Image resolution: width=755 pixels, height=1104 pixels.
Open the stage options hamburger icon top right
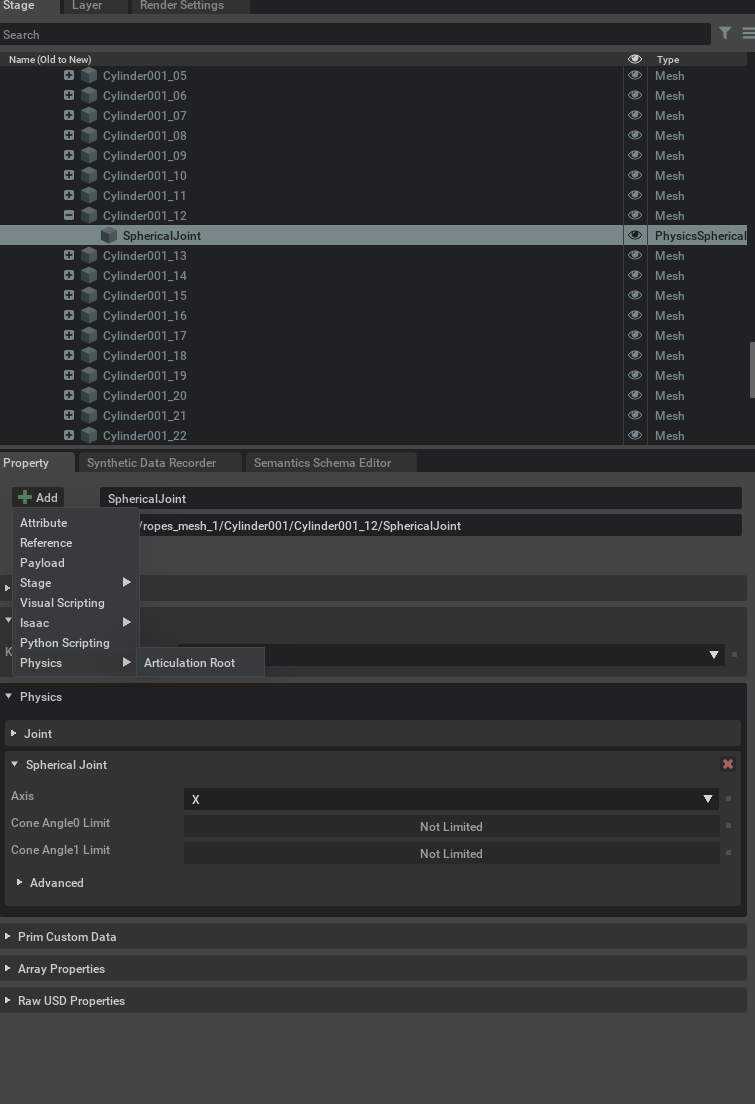(746, 33)
